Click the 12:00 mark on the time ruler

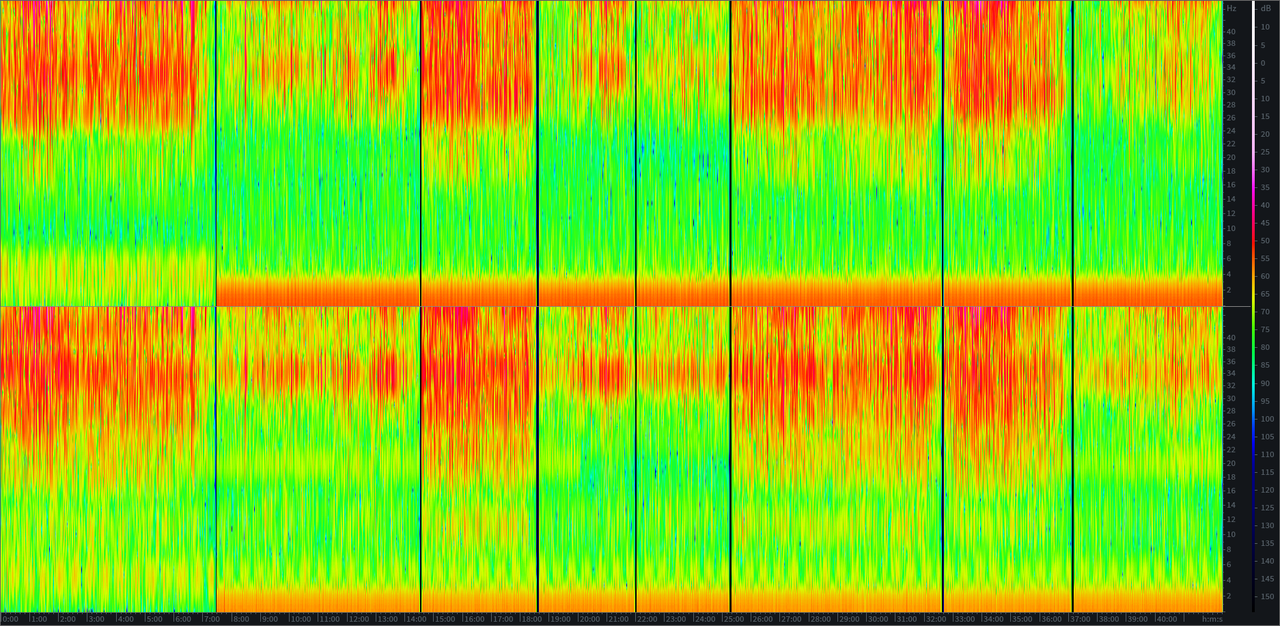(359, 619)
